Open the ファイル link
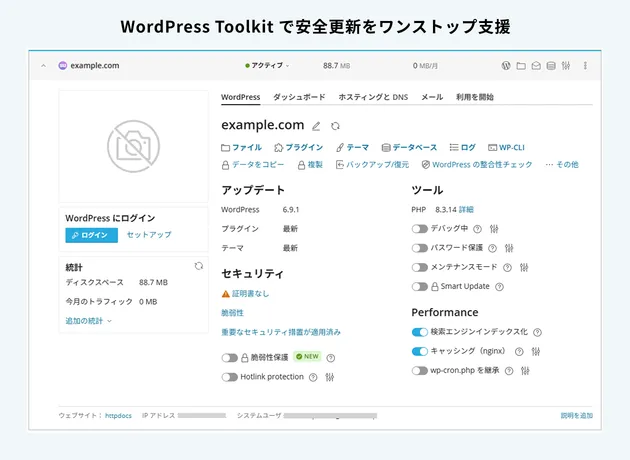The image size is (630, 460). click(x=241, y=147)
